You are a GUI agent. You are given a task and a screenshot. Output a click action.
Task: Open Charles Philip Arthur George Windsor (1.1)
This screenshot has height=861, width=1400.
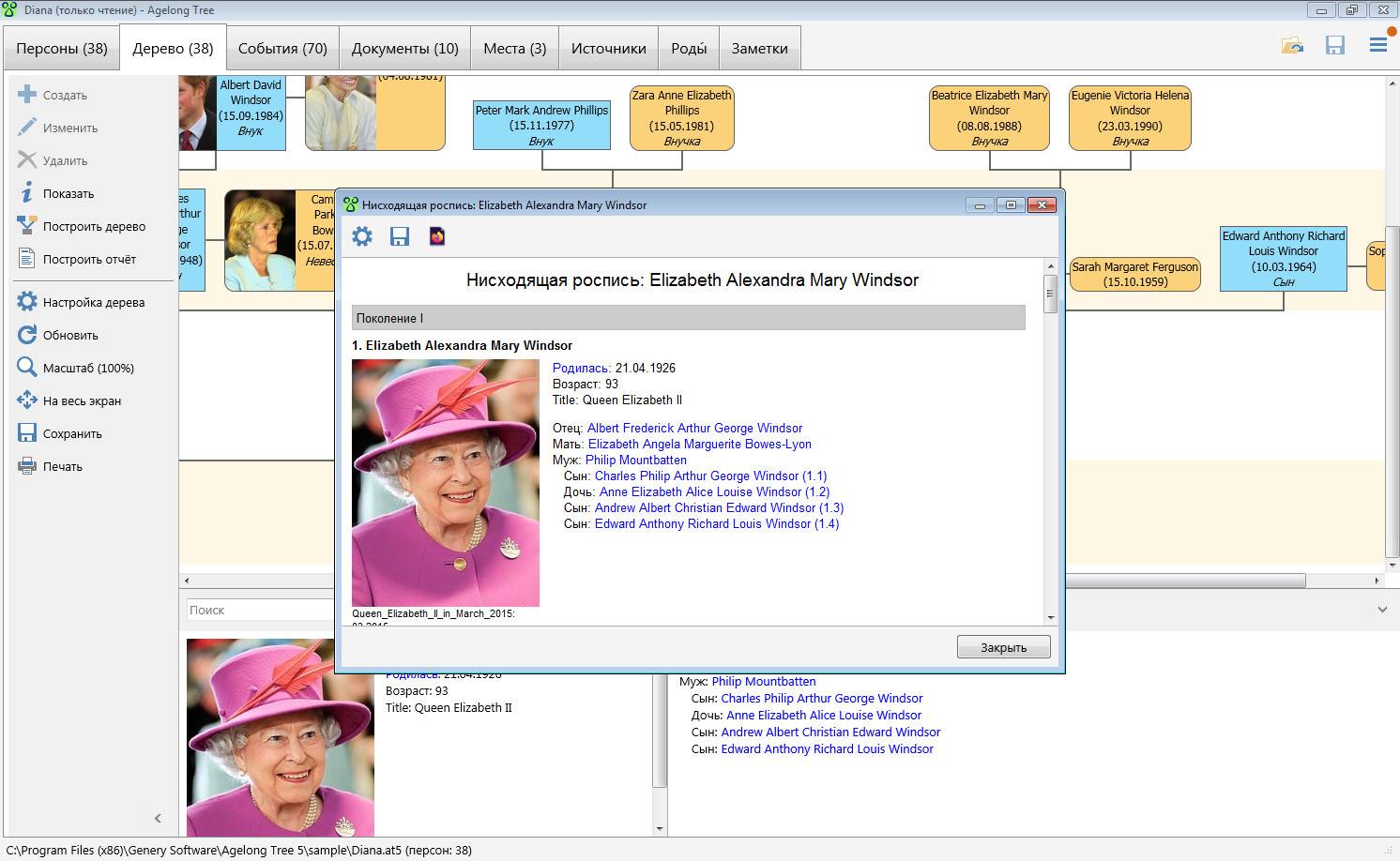click(x=710, y=476)
